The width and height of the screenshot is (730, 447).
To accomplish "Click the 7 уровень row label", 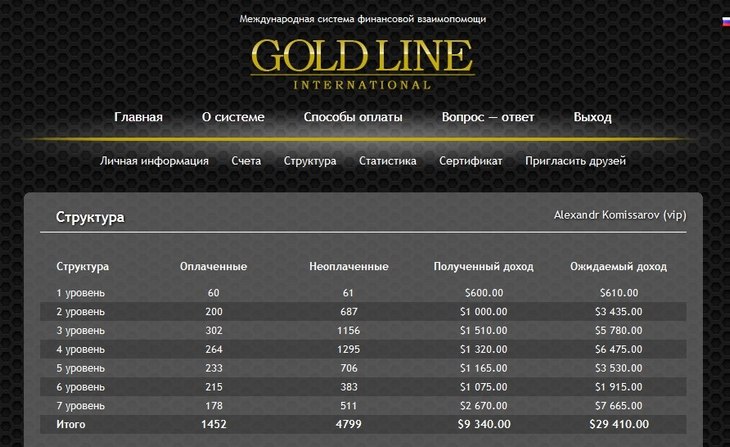I will (81, 406).
